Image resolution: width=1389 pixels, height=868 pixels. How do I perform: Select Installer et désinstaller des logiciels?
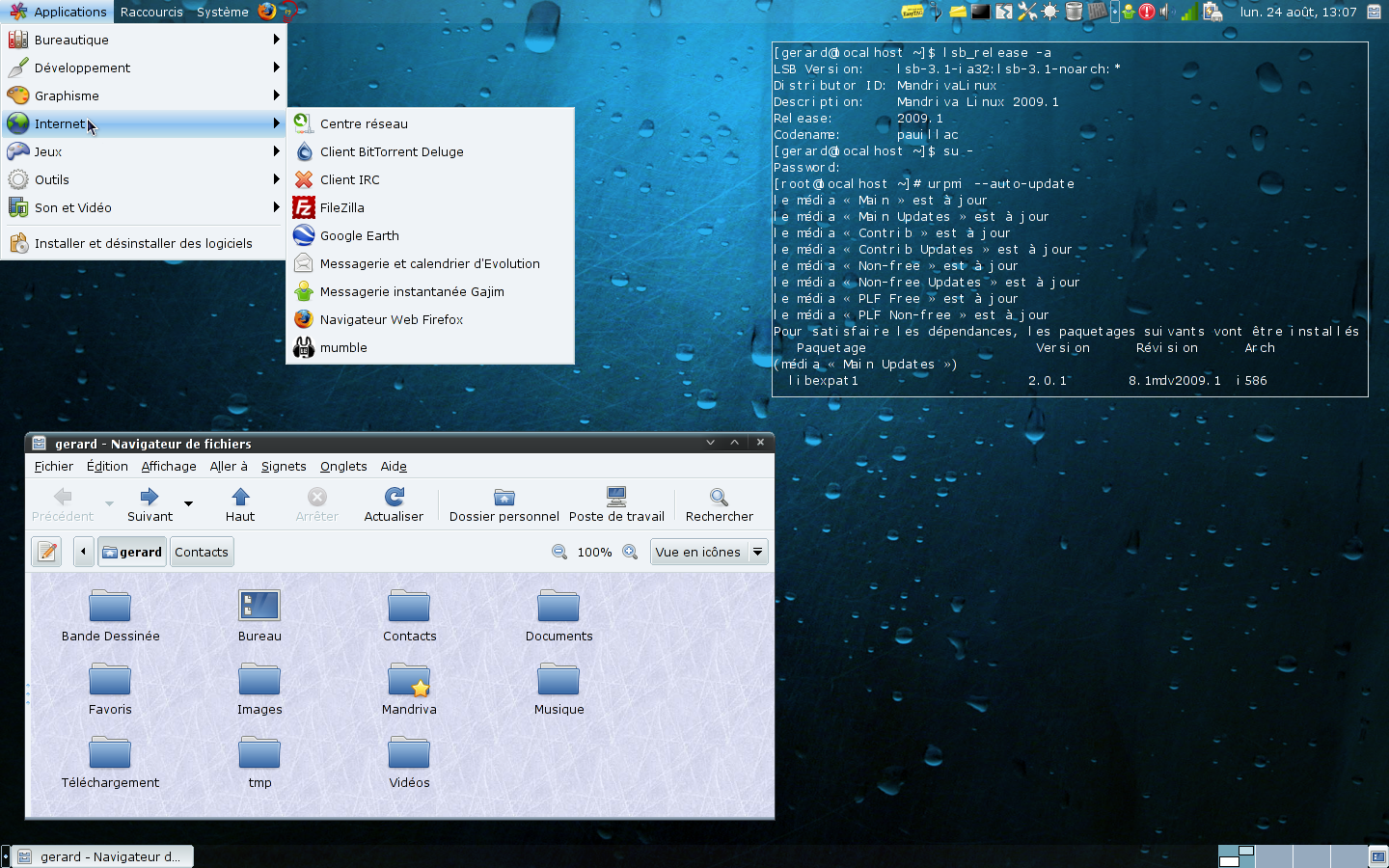143,243
